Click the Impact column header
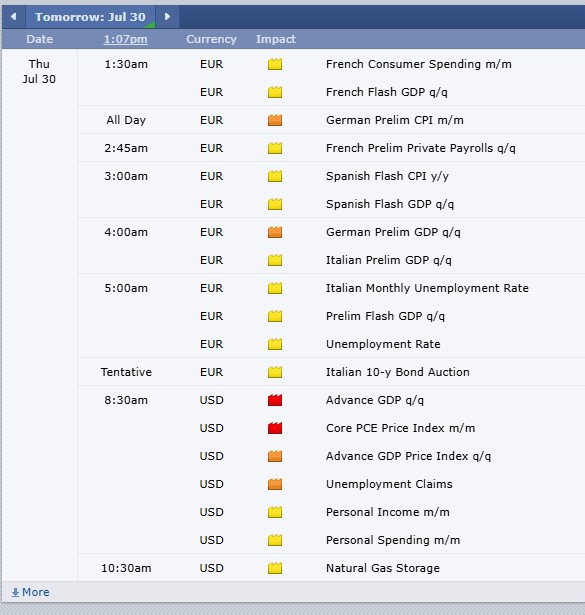 point(276,39)
